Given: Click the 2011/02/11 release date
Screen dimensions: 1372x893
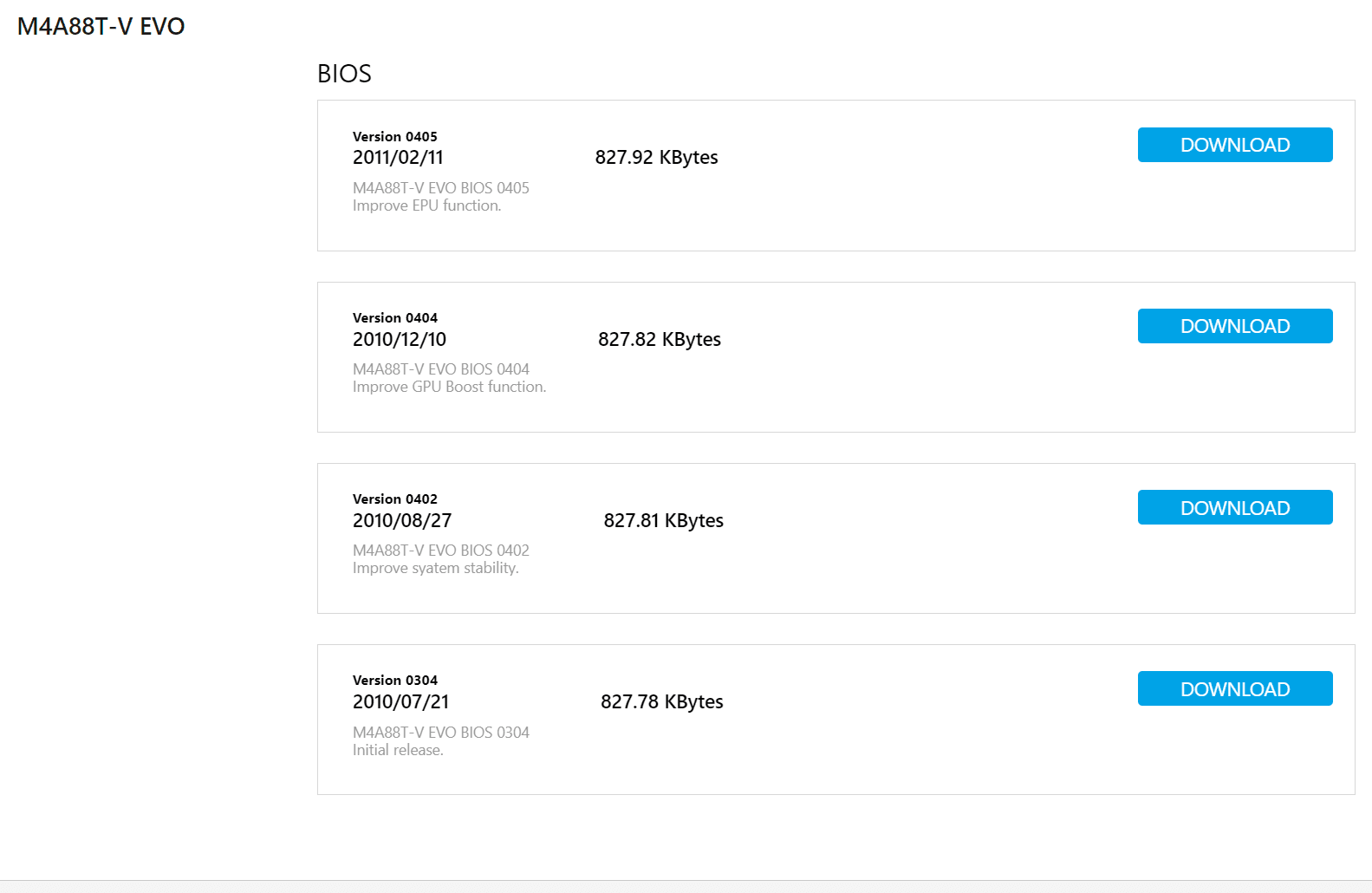Looking at the screenshot, I should coord(398,157).
